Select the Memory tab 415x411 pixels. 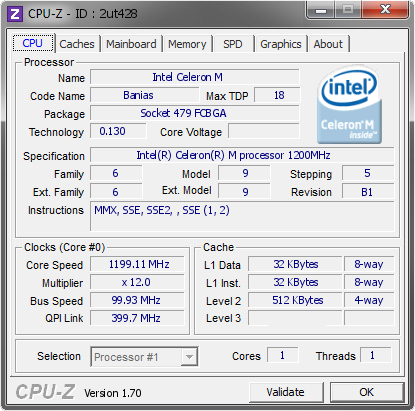click(x=187, y=44)
